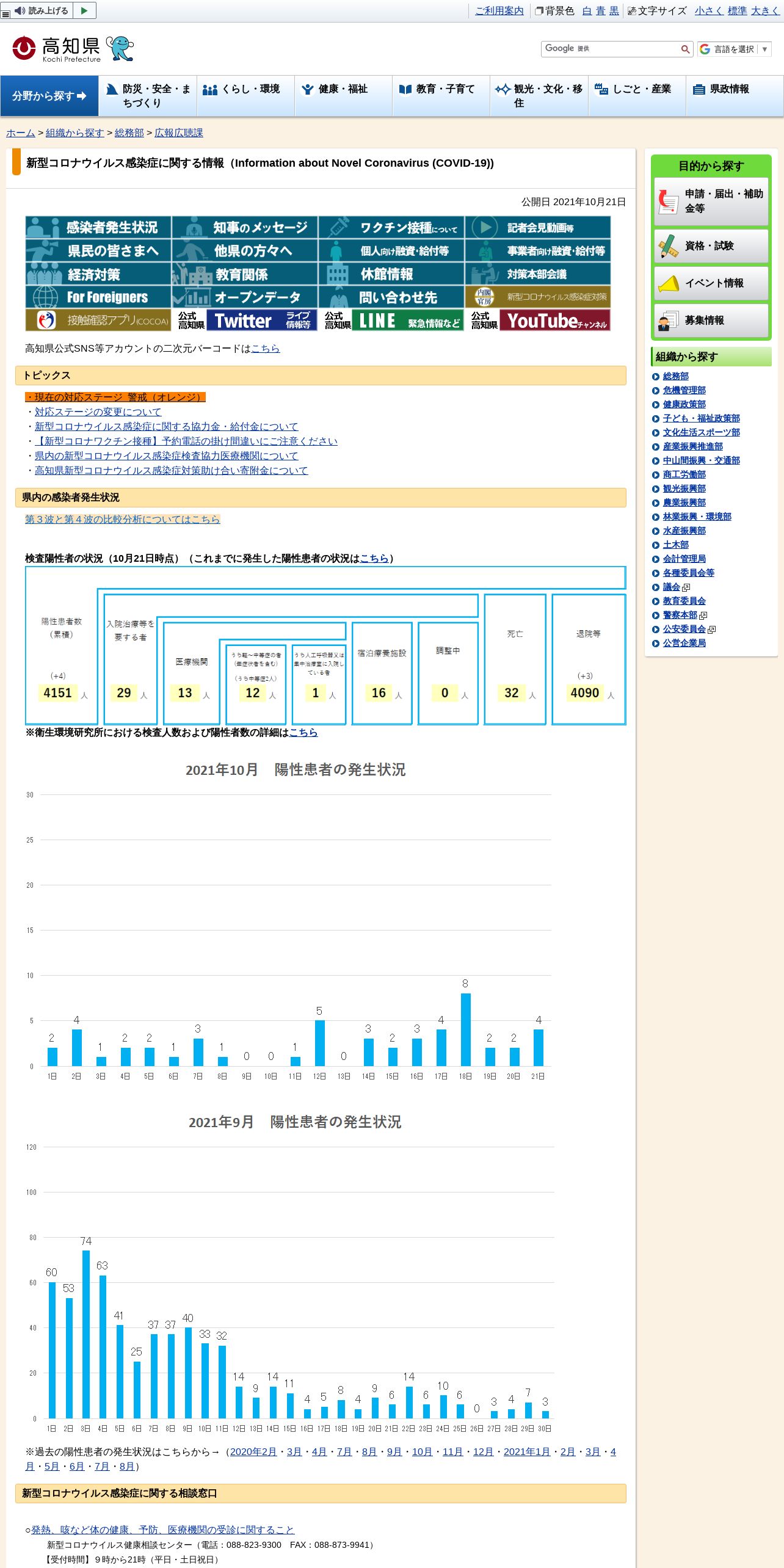Click 問い合わせ先 banner

(391, 297)
